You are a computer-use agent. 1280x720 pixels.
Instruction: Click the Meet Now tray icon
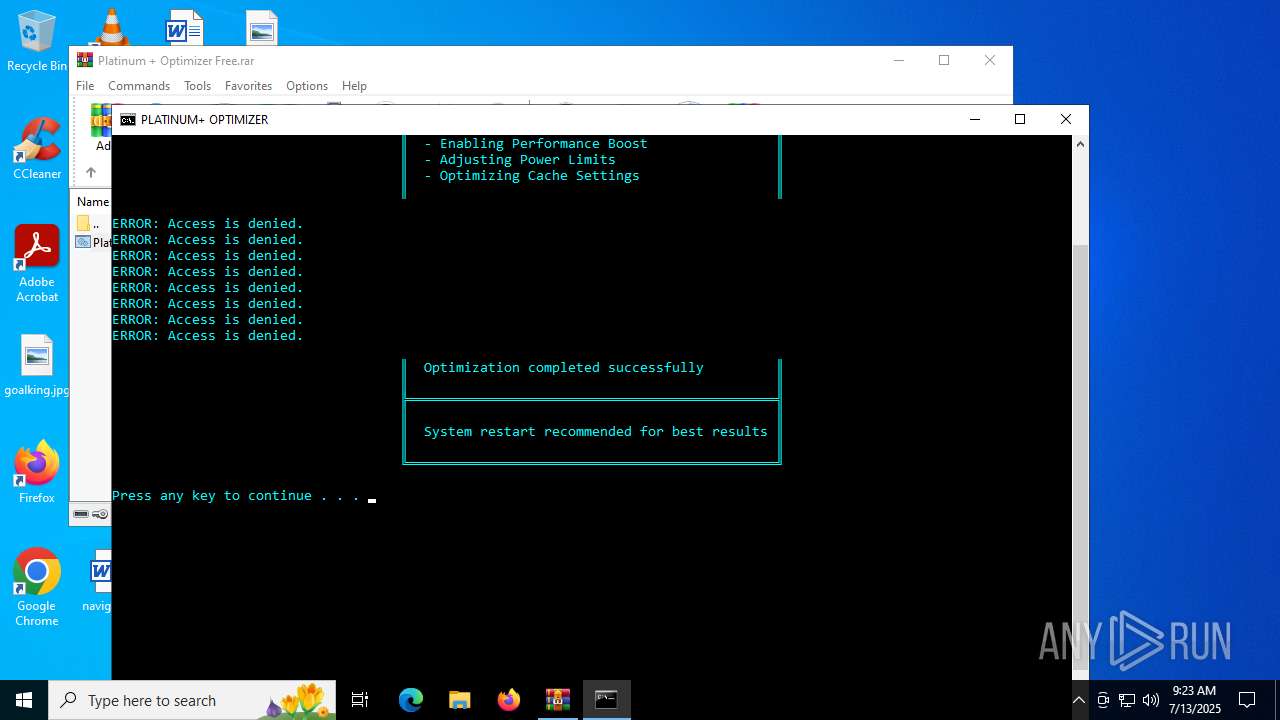[x=1103, y=700]
